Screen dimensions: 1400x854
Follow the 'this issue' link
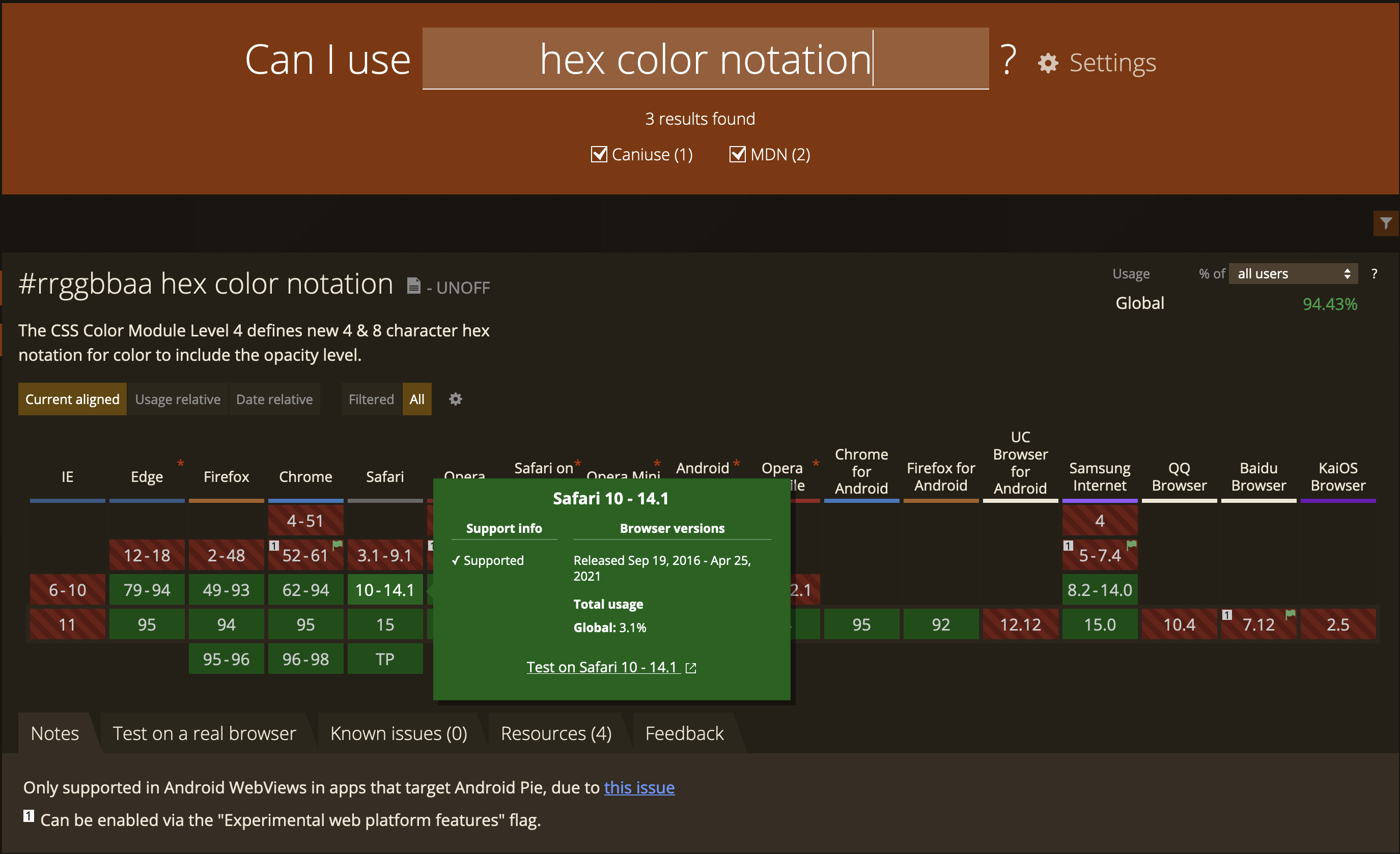(639, 787)
